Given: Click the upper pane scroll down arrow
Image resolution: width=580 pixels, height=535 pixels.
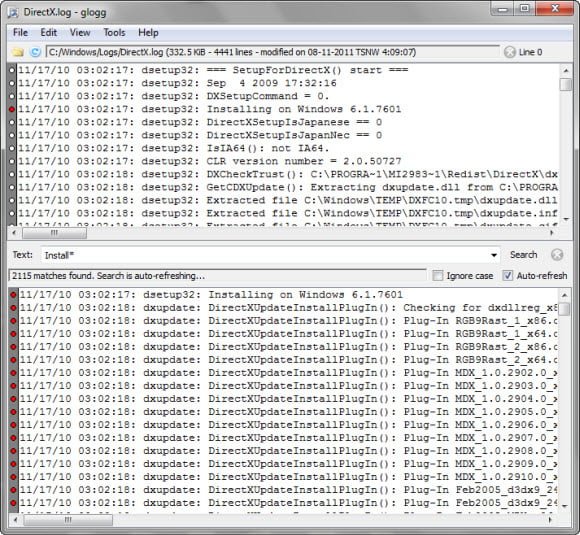Looking at the screenshot, I should point(566,219).
